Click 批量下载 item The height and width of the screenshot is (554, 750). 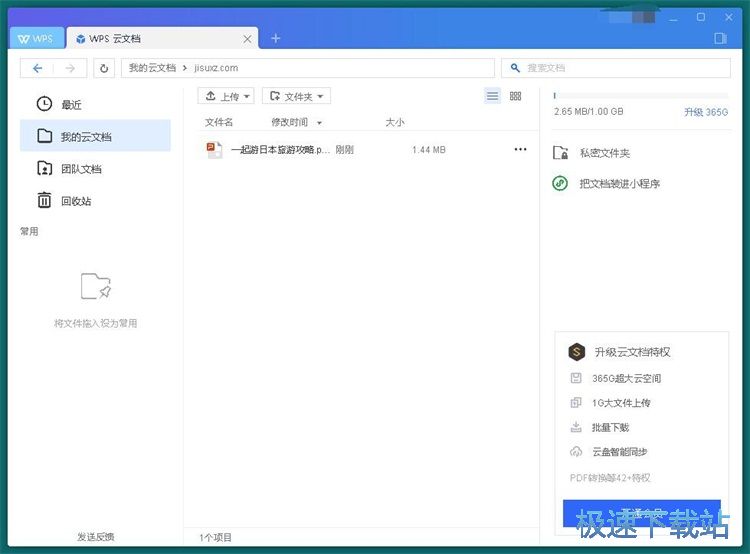[610, 427]
